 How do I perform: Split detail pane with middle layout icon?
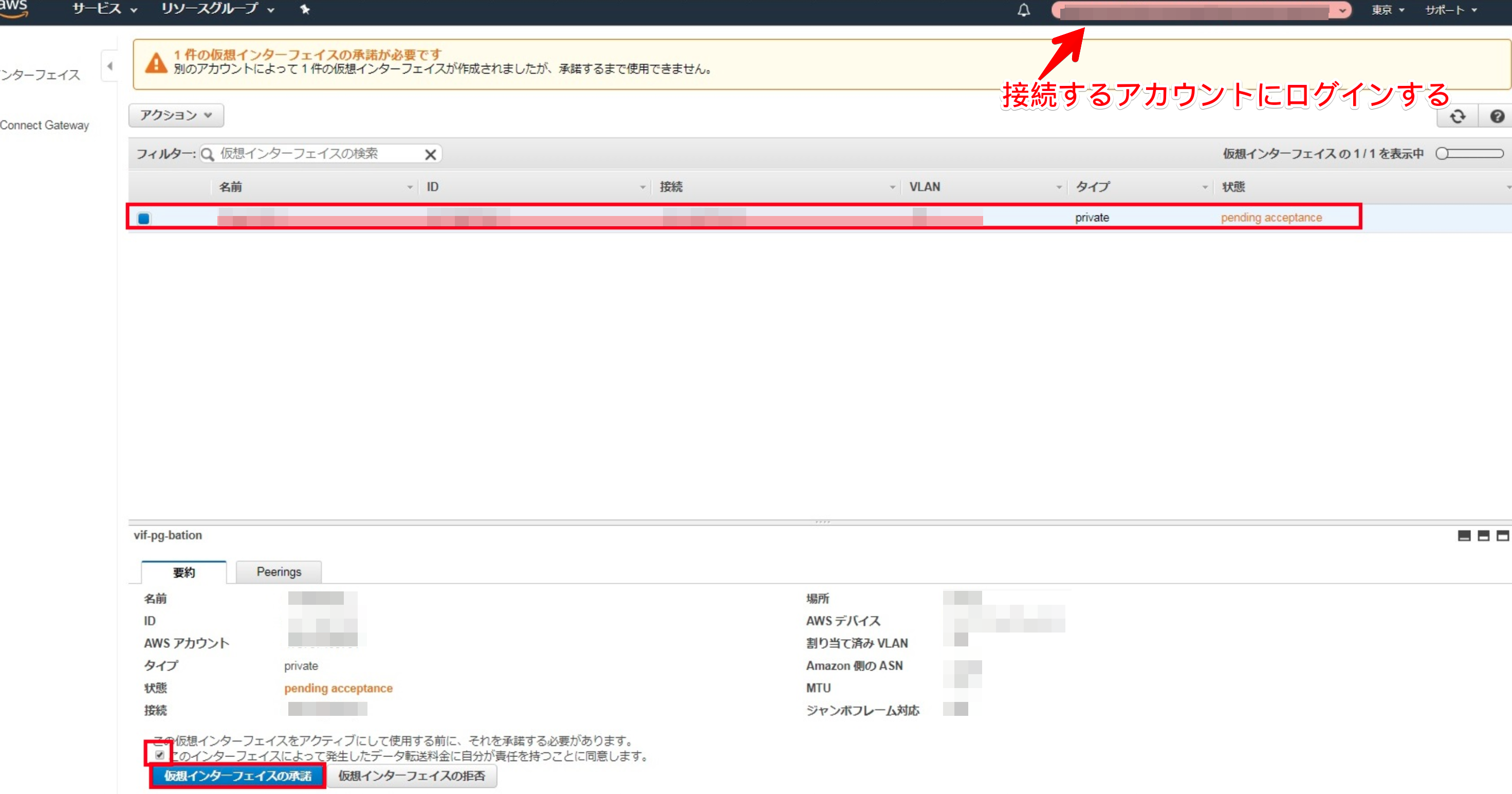[x=1483, y=536]
